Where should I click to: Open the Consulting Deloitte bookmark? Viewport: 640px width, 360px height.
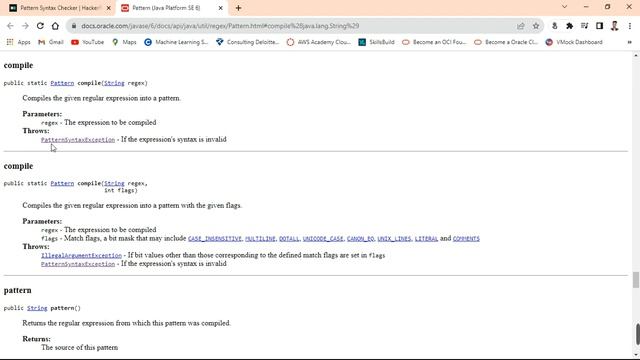[x=247, y=42]
